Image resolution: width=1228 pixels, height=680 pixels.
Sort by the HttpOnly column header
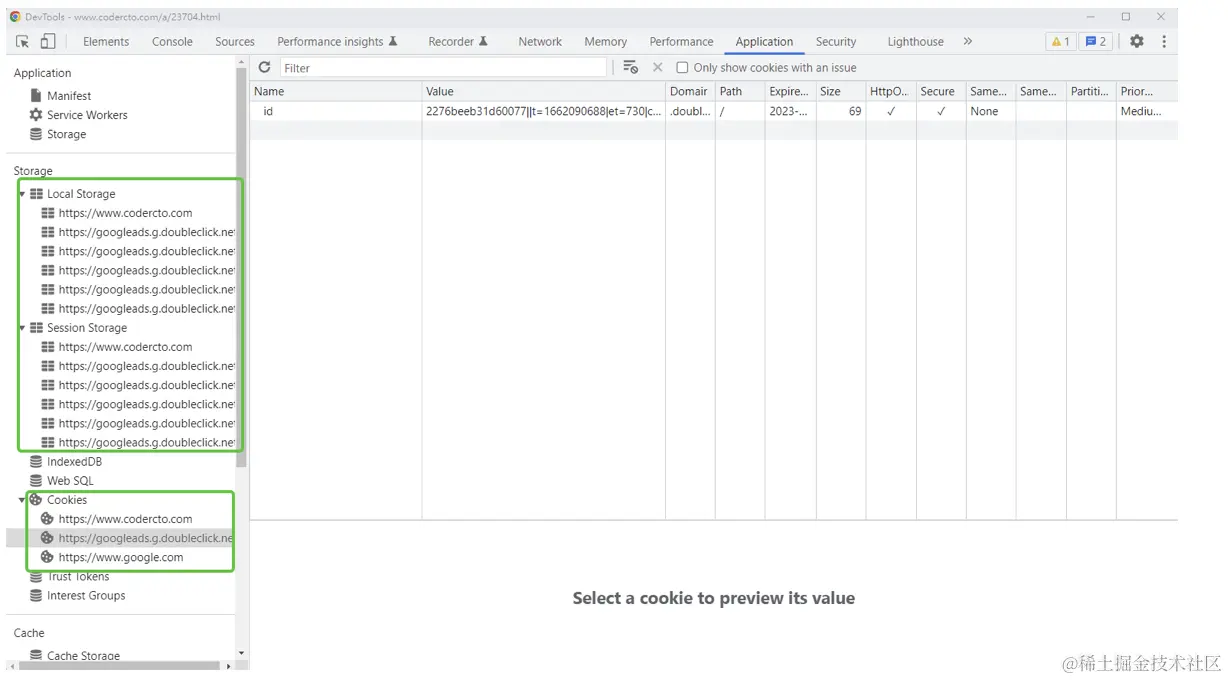click(890, 91)
